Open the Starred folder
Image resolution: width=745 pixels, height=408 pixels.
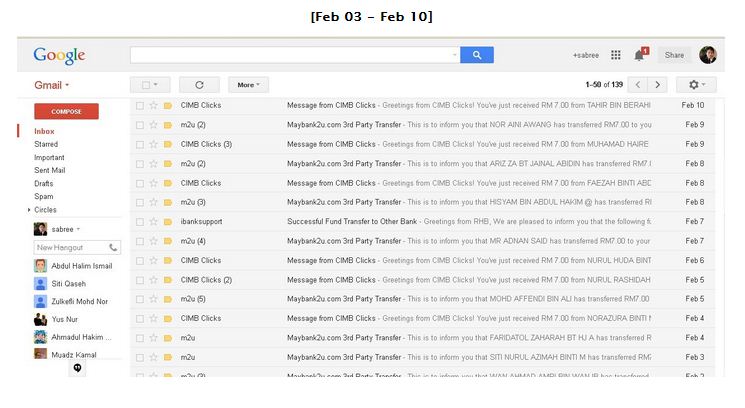[46, 144]
